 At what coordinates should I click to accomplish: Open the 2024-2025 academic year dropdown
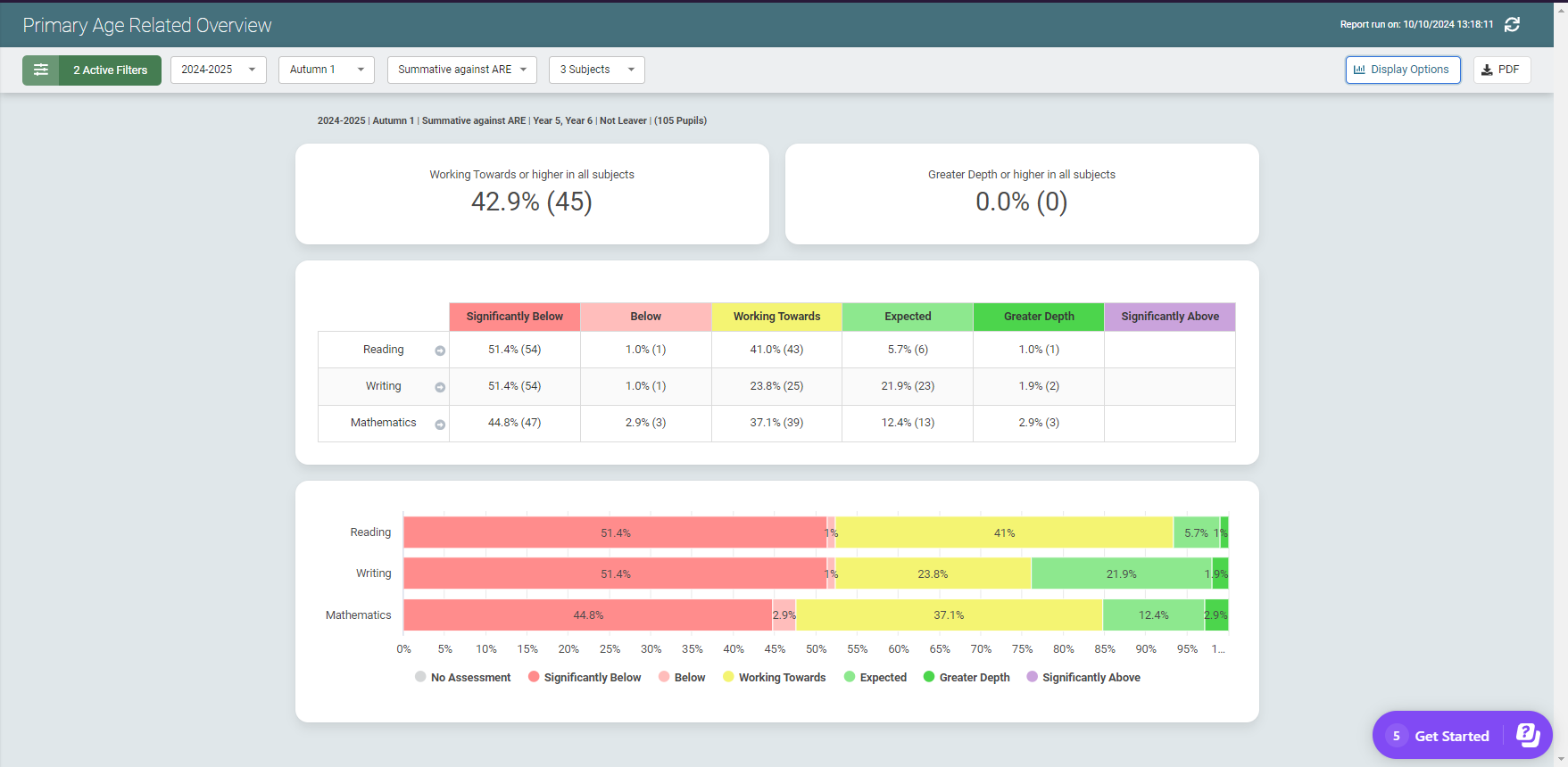pos(218,70)
